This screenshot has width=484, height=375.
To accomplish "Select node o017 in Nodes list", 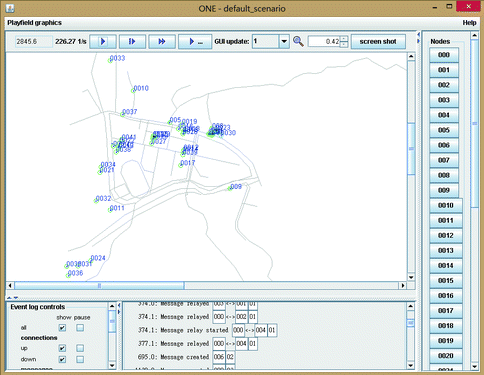I will point(446,311).
